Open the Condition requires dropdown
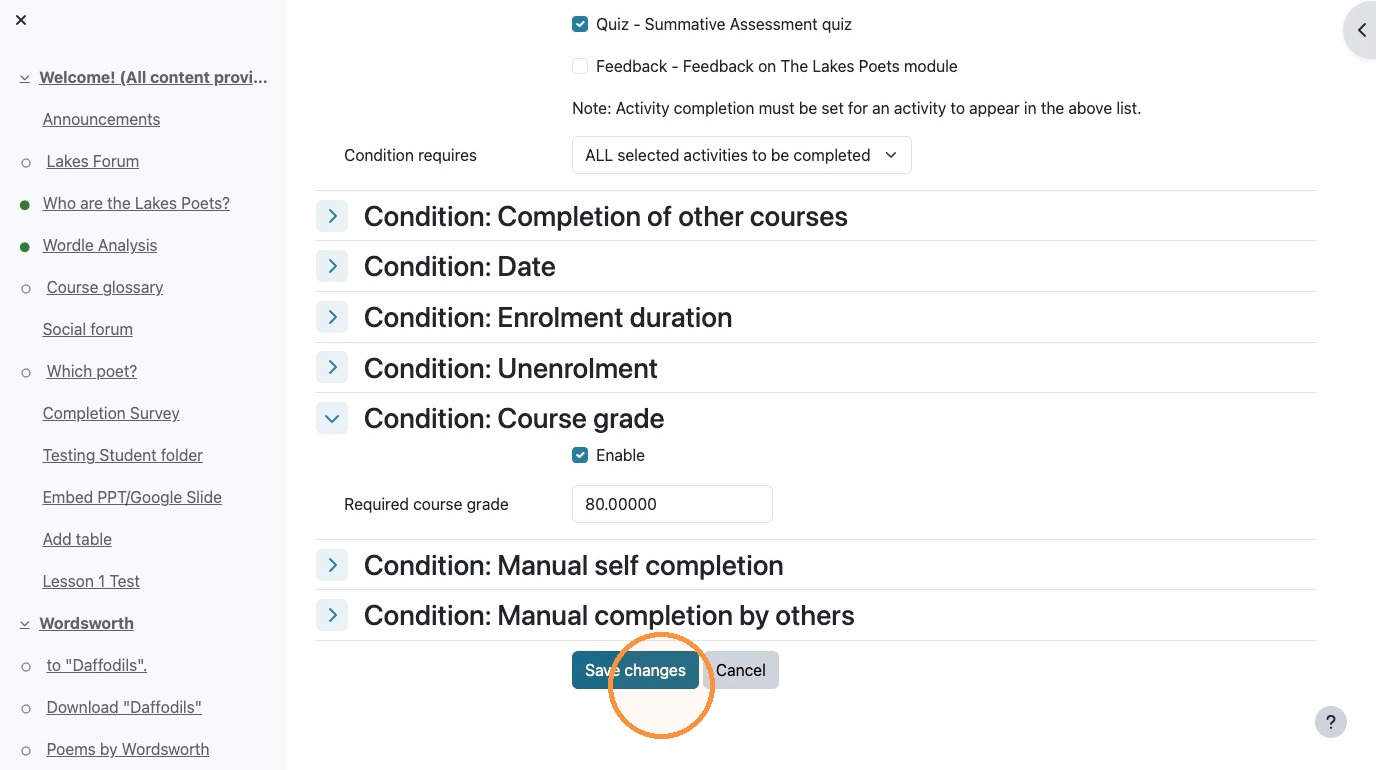Viewport: 1376px width, 770px height. point(741,155)
